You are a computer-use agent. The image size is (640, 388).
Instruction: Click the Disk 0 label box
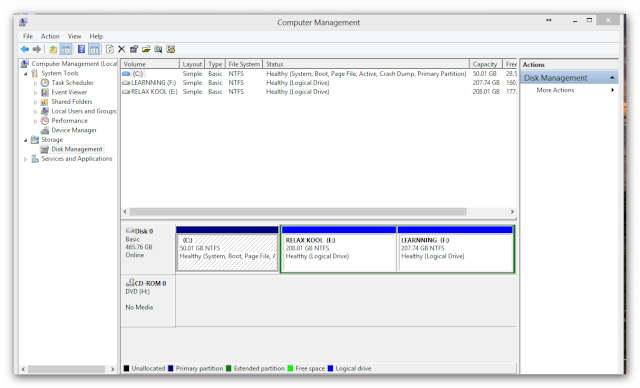point(148,249)
